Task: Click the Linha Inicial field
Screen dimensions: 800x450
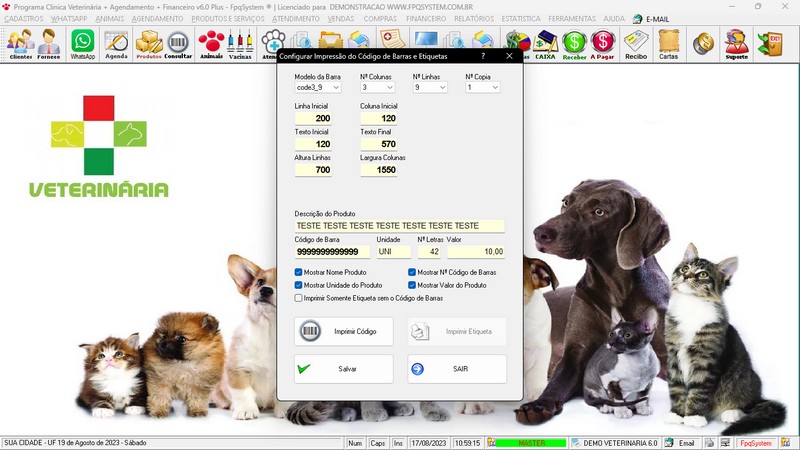Action: pos(313,118)
